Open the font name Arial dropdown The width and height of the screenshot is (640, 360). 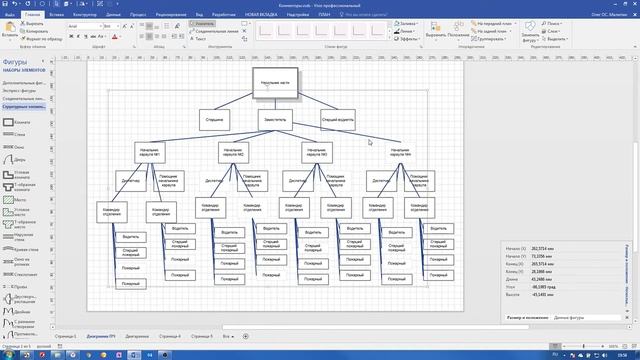pyautogui.click(x=100, y=27)
